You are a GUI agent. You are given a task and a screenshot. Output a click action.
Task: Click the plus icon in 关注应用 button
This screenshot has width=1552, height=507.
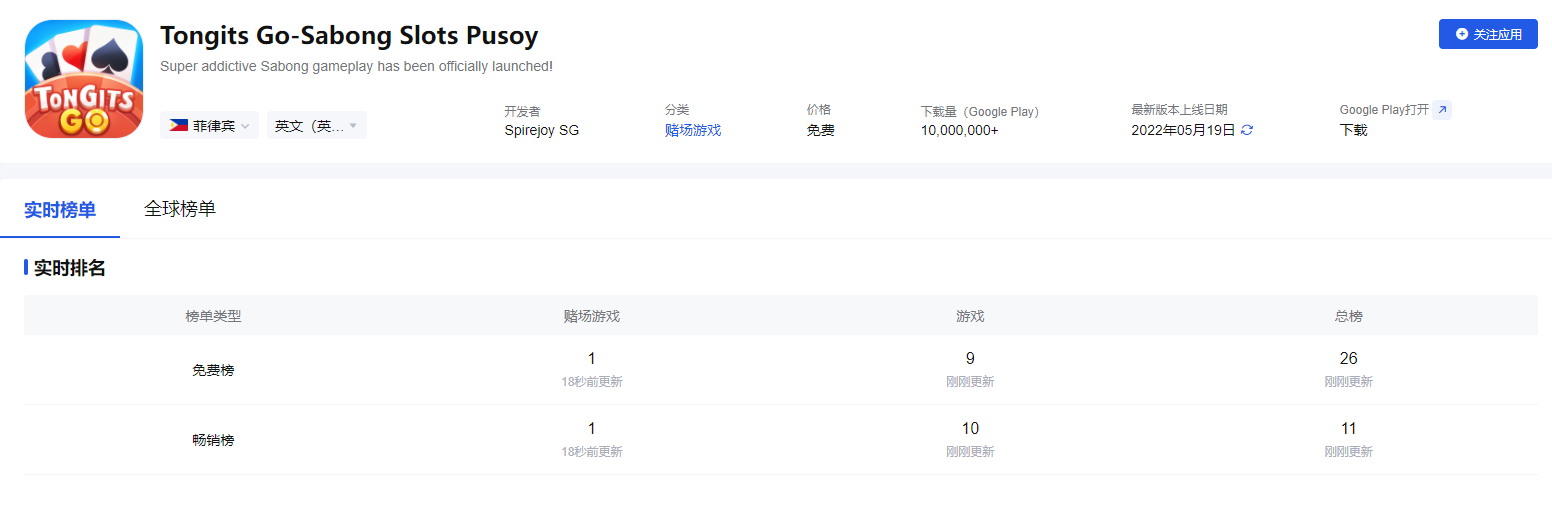click(x=1462, y=34)
